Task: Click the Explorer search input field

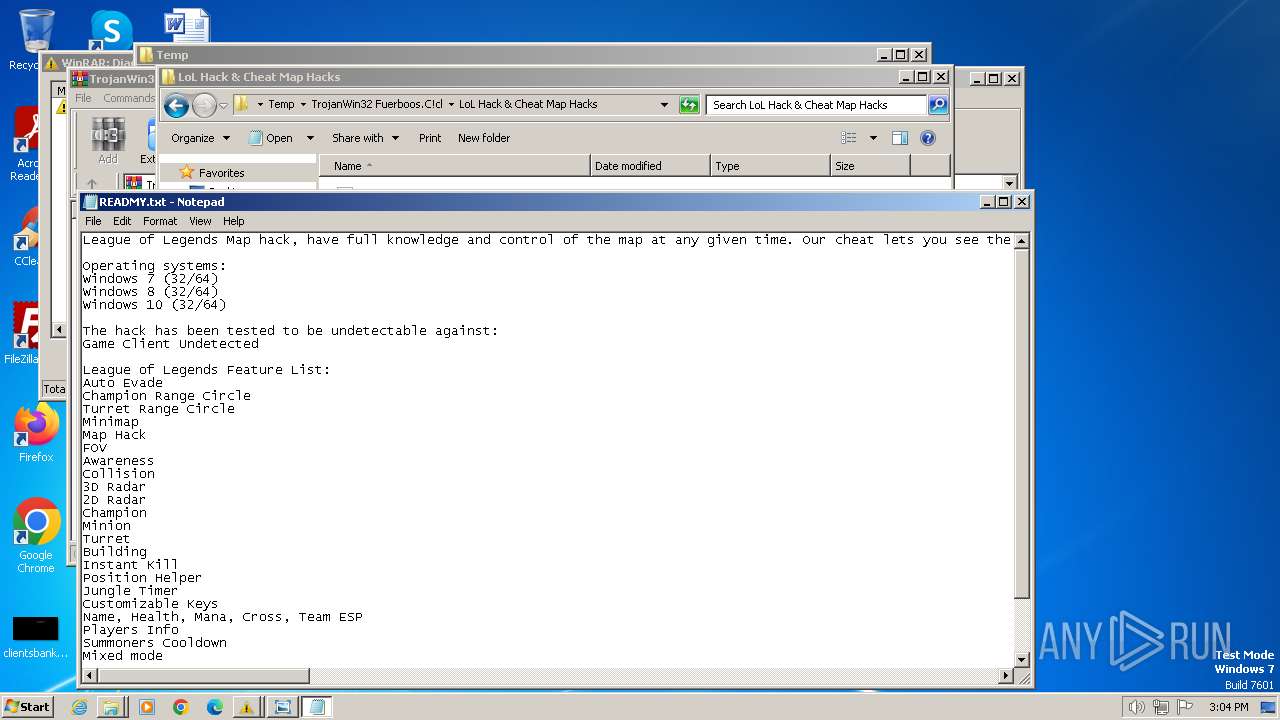Action: (x=817, y=105)
